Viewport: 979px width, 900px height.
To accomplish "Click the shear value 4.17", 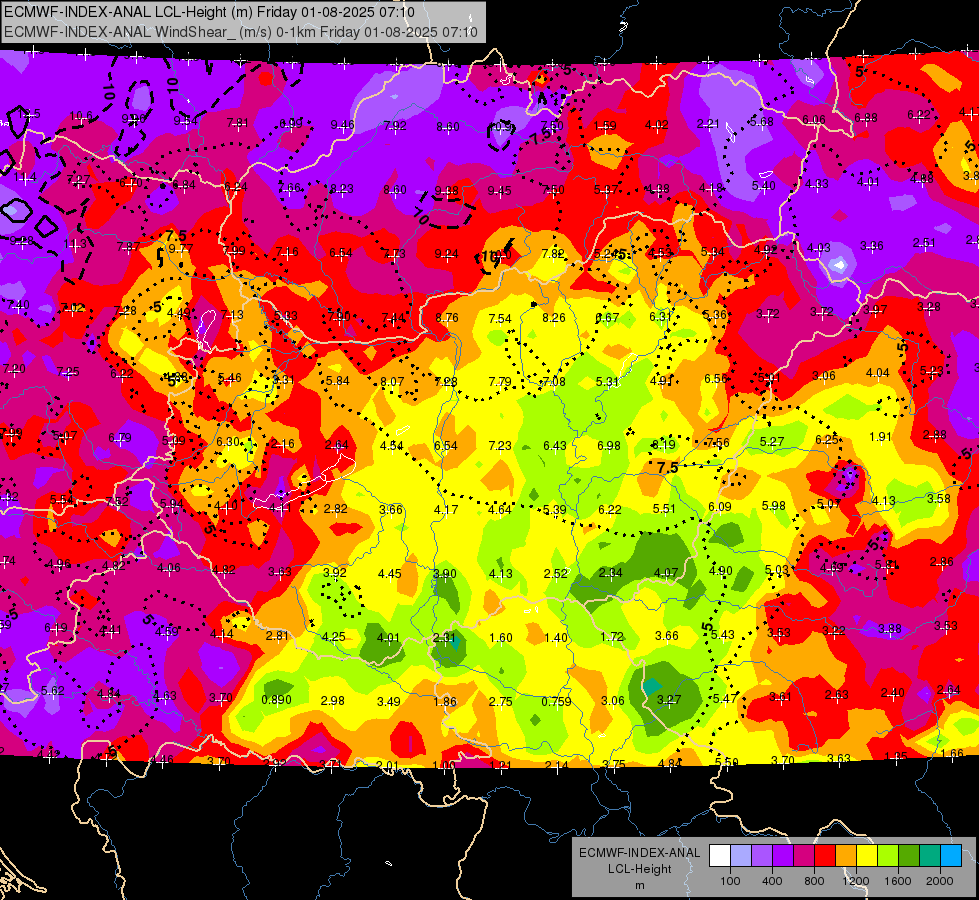I will click(x=446, y=510).
